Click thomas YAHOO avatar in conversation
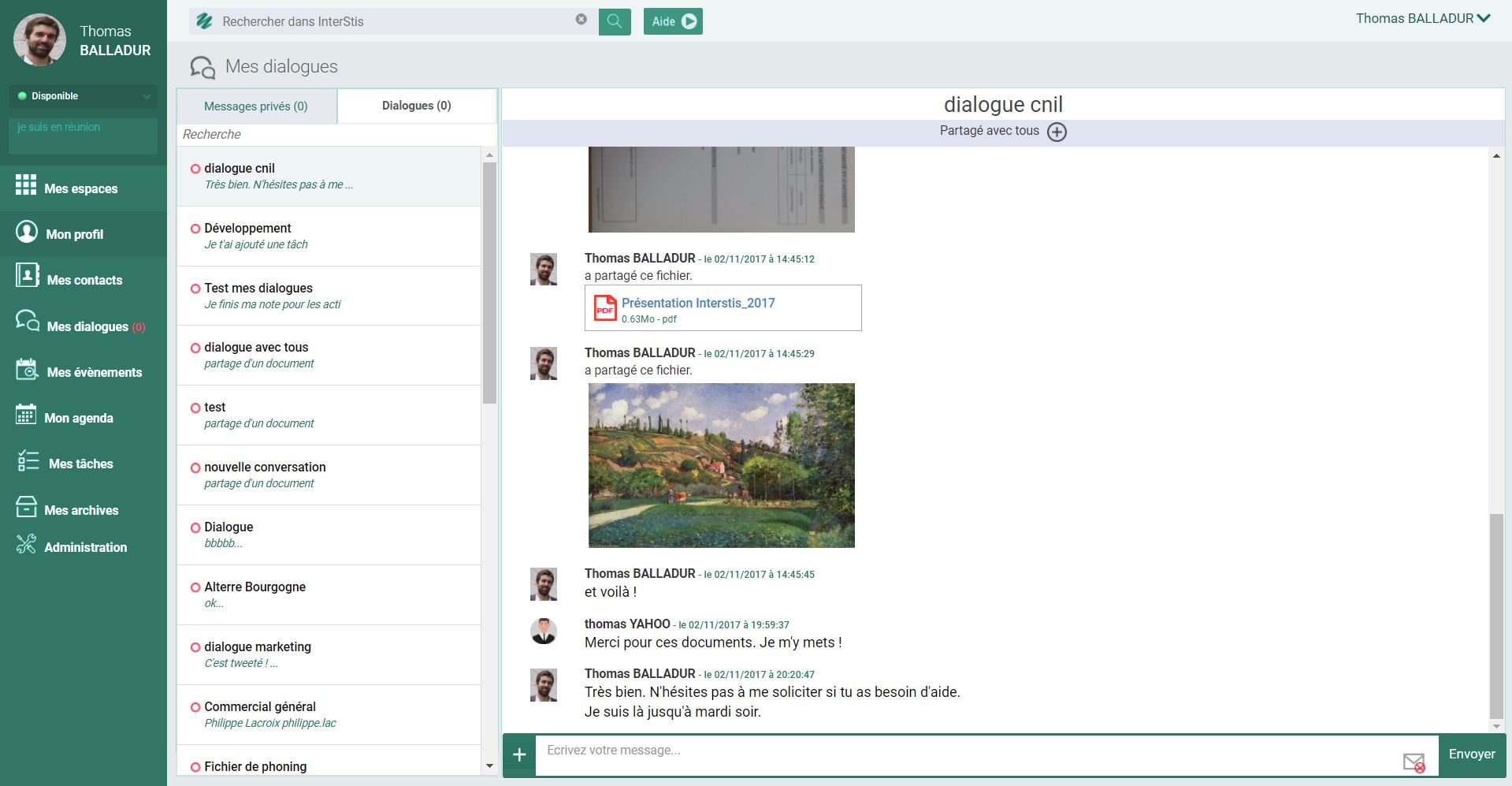Screen dimensions: 1512x786 click(544, 631)
